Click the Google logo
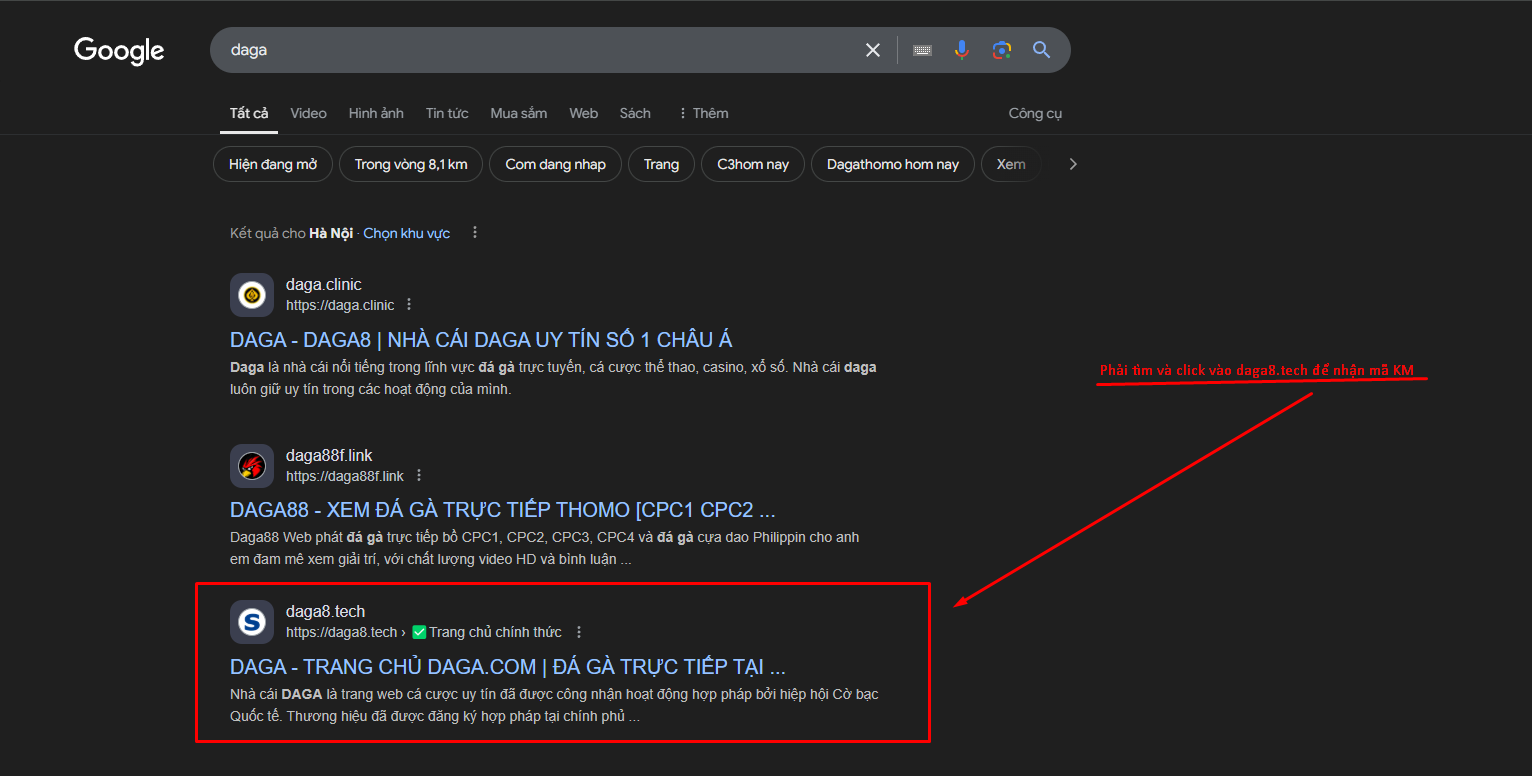Screen dimensions: 1532x776 [x=119, y=51]
